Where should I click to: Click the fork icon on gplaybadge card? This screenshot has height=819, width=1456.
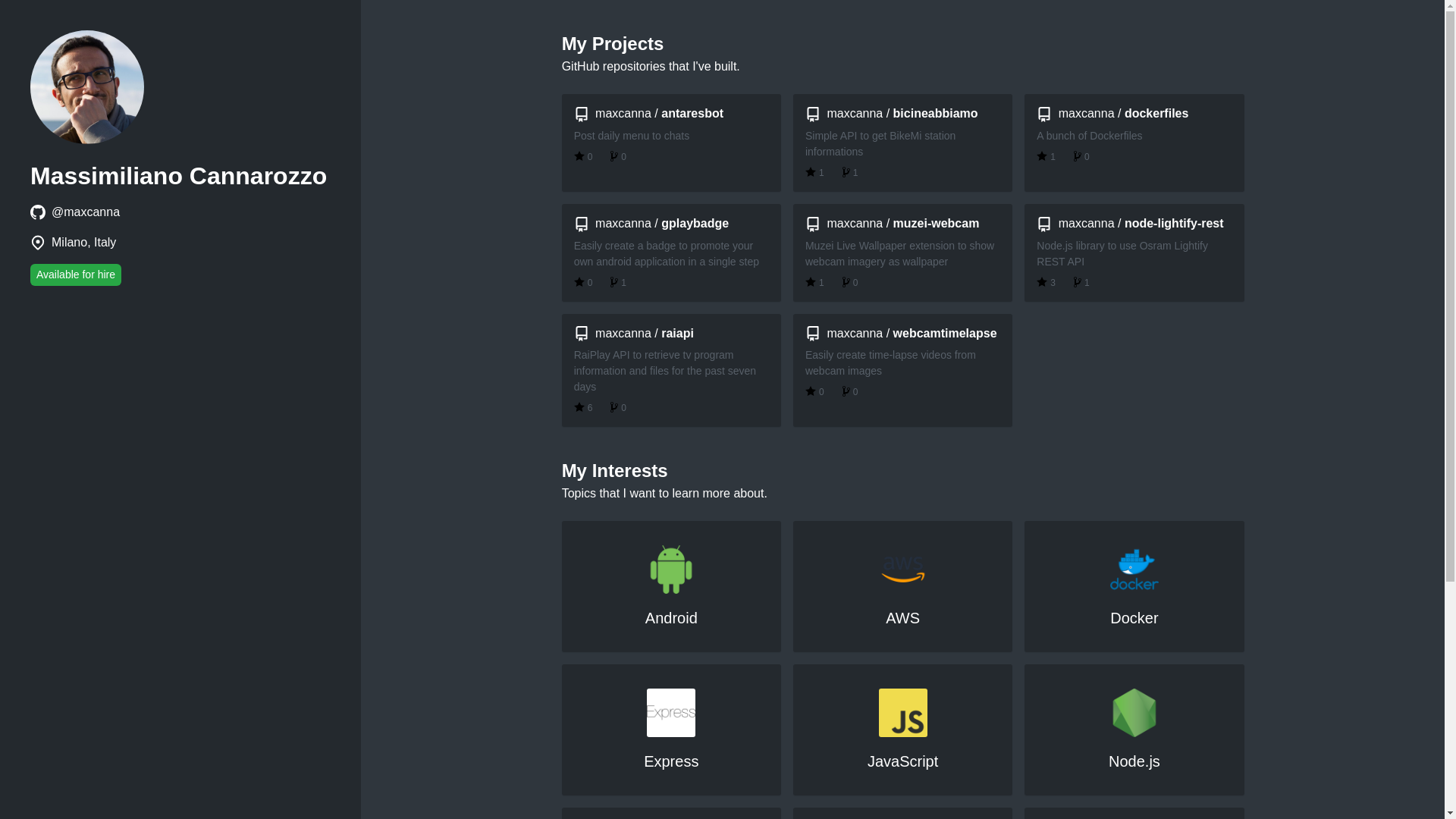[x=613, y=282]
